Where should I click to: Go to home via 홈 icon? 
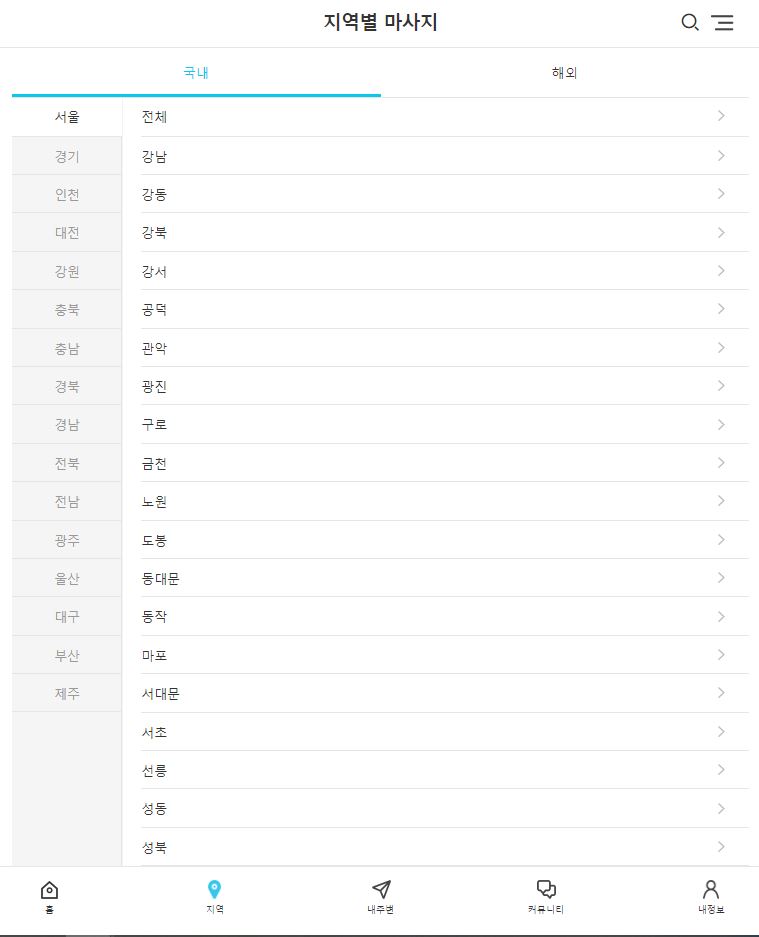coord(49,890)
